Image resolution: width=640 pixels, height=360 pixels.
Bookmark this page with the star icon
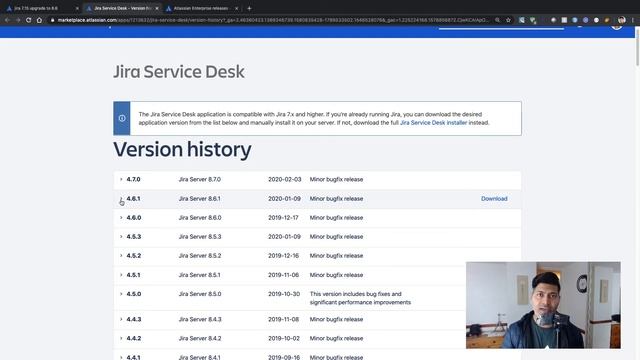[508, 20]
